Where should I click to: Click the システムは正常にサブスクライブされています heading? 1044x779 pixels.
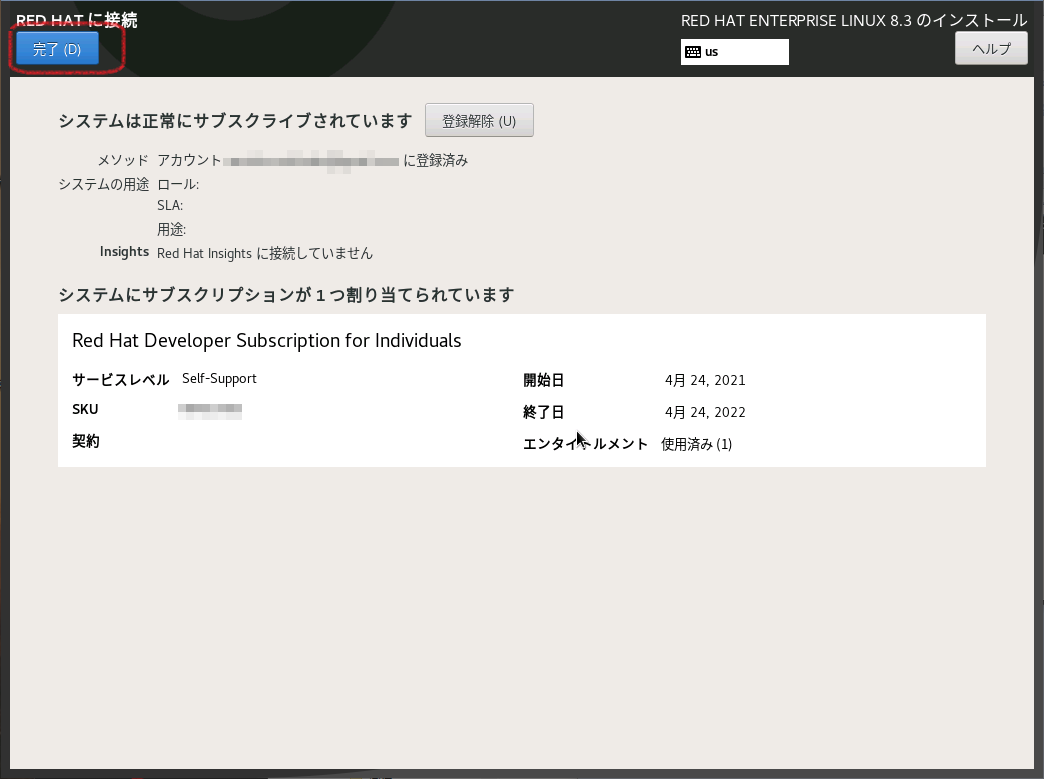coord(235,121)
